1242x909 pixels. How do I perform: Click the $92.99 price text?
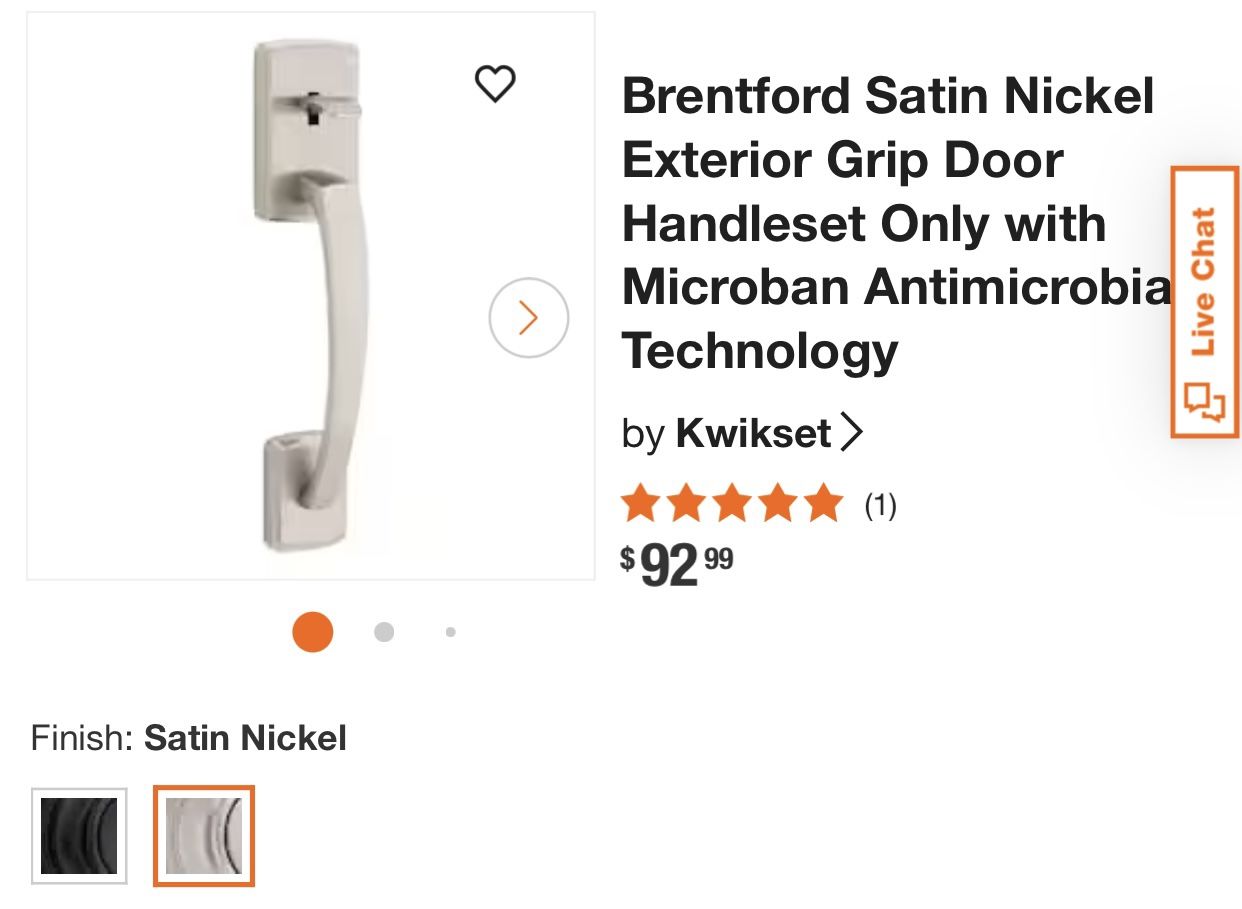(677, 562)
